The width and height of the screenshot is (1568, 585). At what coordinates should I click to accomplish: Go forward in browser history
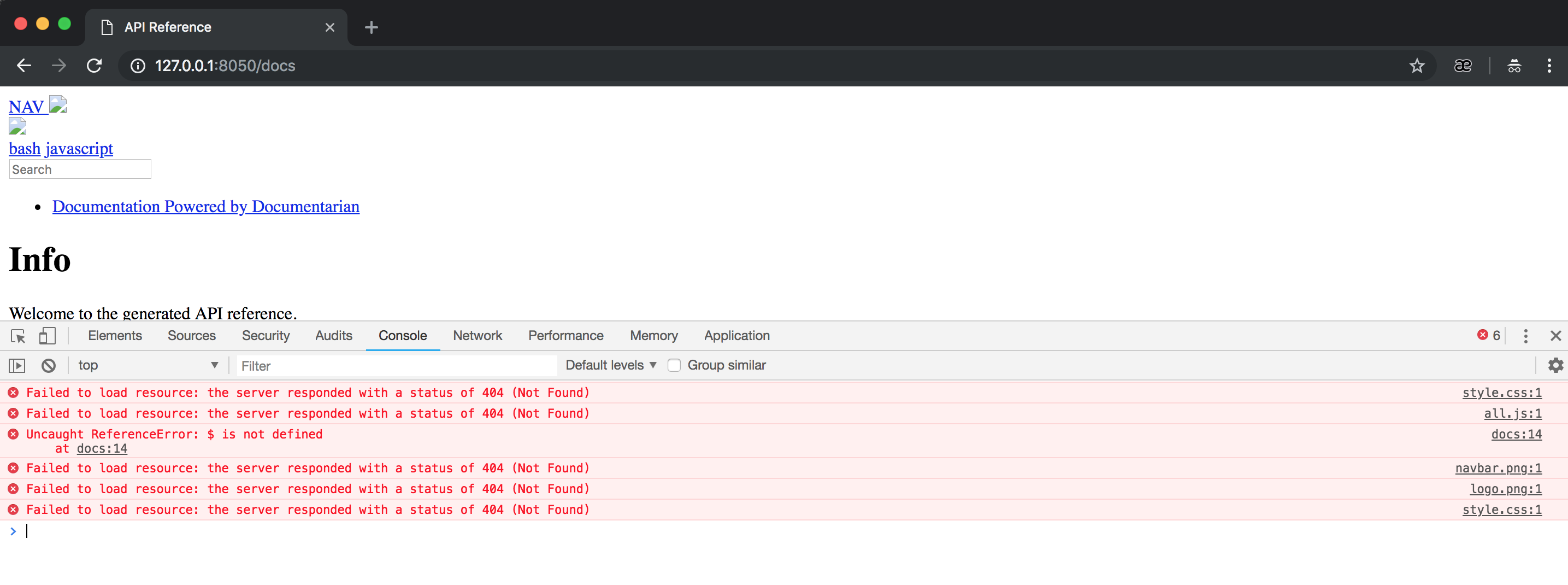pyautogui.click(x=59, y=65)
